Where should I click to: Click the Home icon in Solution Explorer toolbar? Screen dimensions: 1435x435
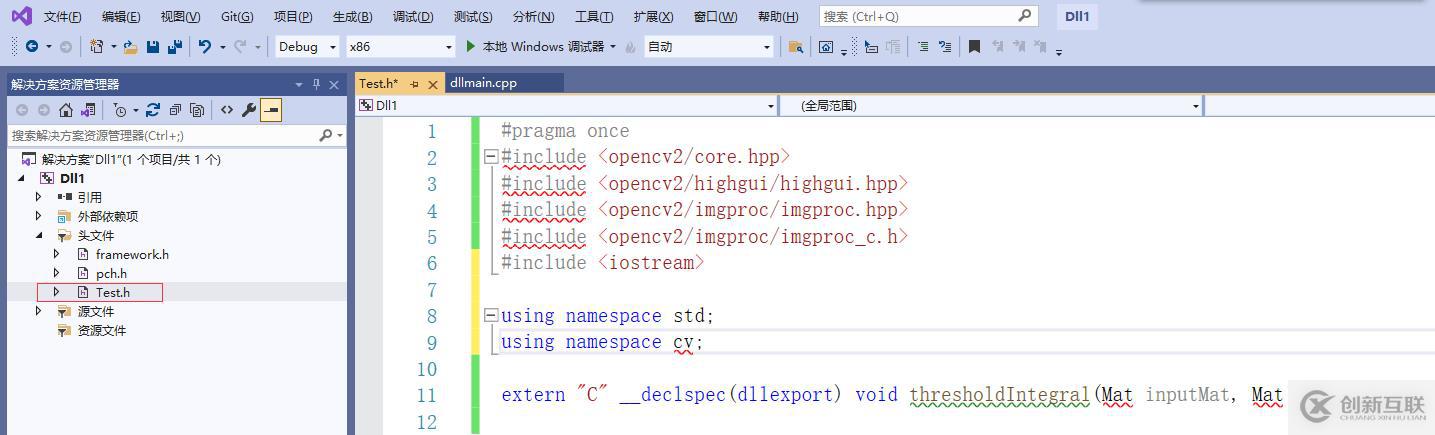coord(66,110)
